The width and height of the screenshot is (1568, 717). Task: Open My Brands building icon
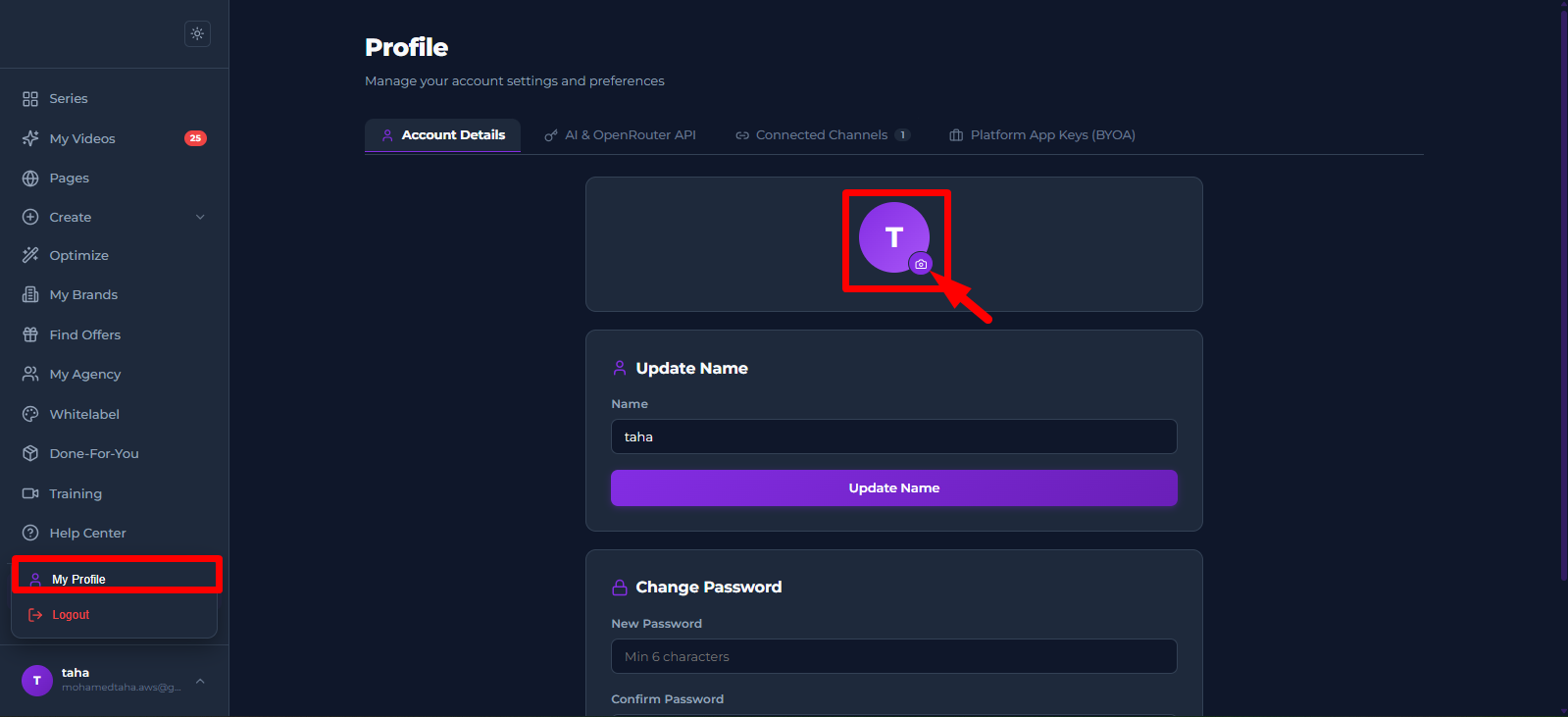pyautogui.click(x=30, y=294)
